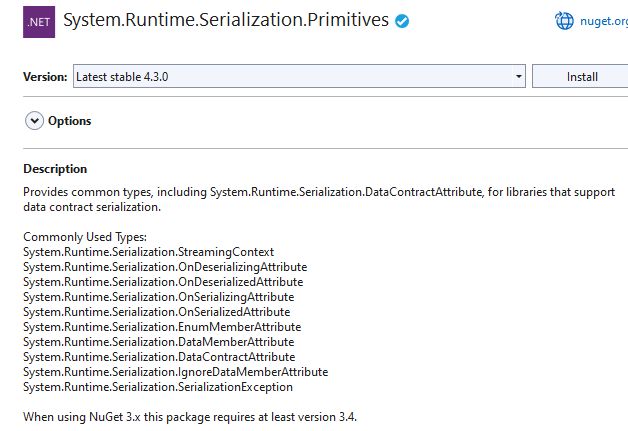Click the package title System.Runtime.Serialization.Primitives
The width and height of the screenshot is (628, 431).
tap(226, 20)
